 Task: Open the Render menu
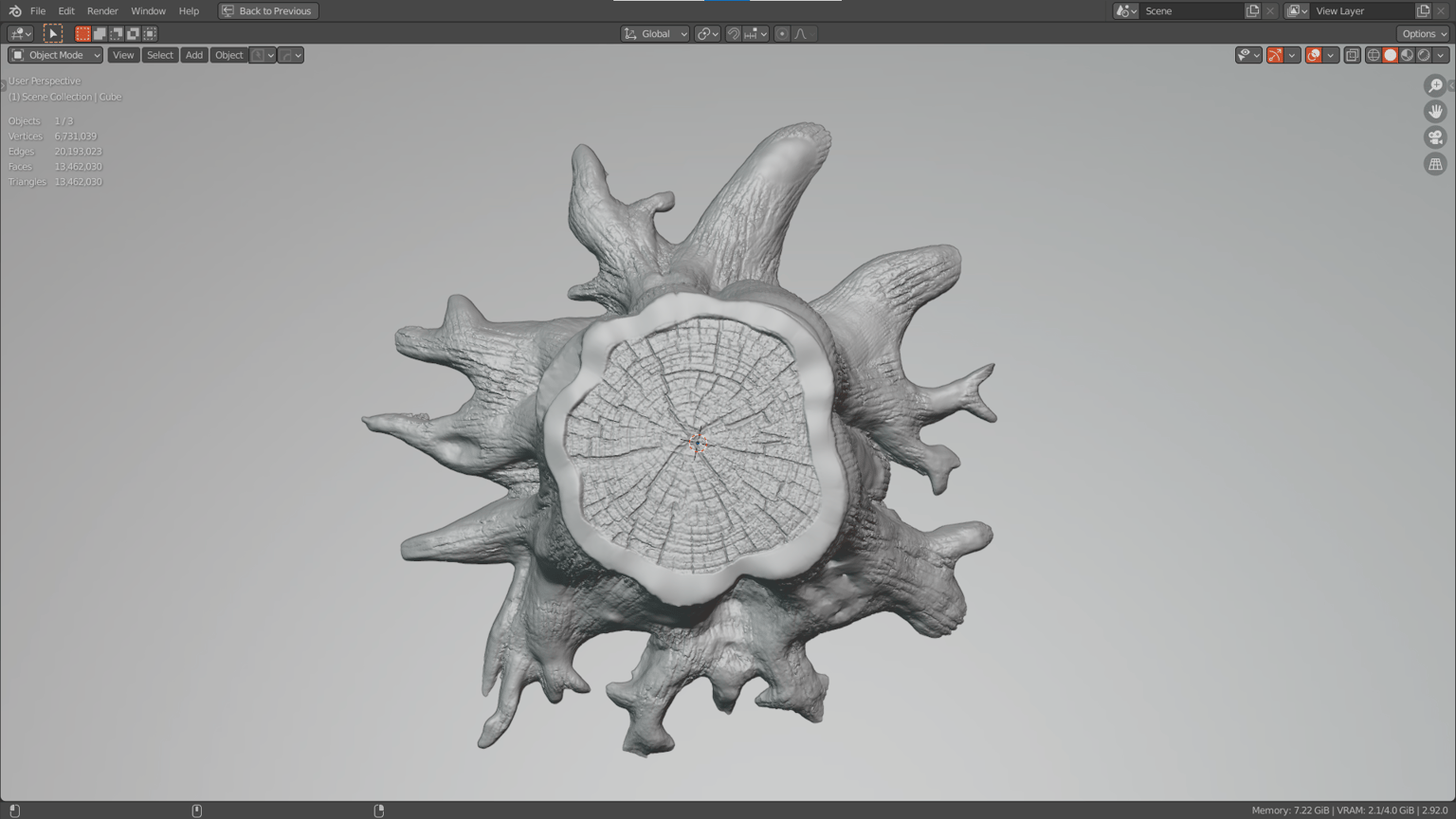click(102, 10)
